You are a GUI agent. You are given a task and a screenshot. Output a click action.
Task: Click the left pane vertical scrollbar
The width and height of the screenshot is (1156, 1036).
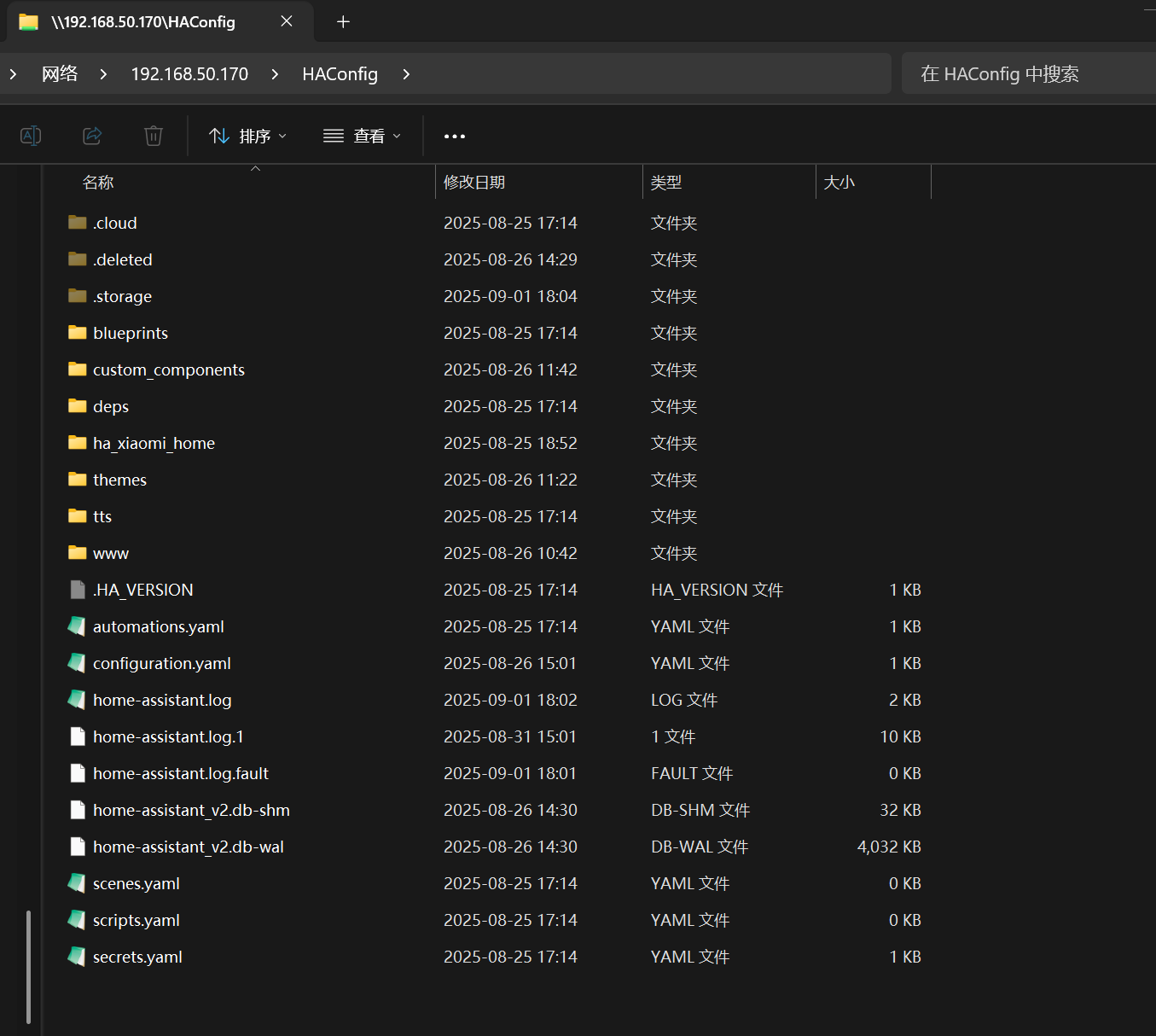click(x=29, y=966)
